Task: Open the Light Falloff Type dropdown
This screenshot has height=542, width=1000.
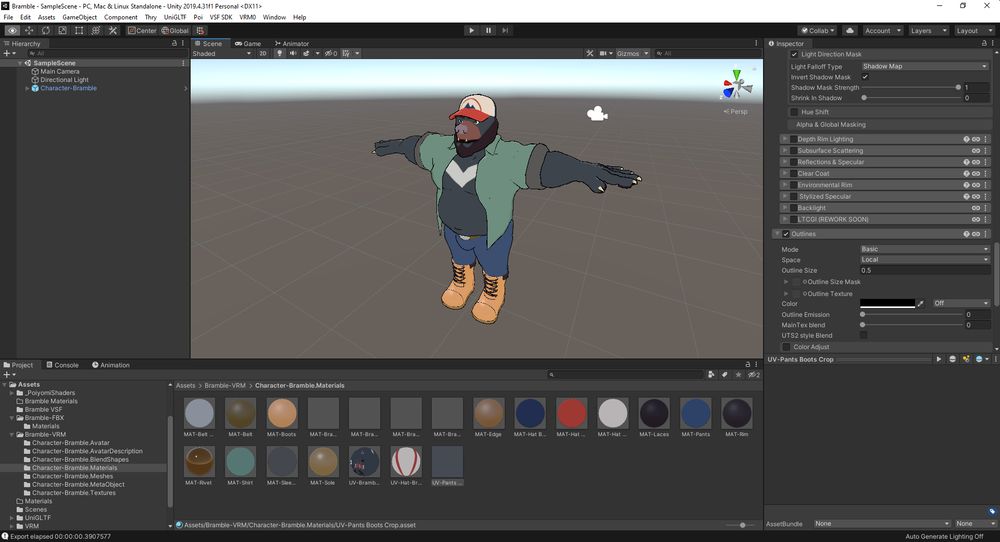Action: (924, 66)
